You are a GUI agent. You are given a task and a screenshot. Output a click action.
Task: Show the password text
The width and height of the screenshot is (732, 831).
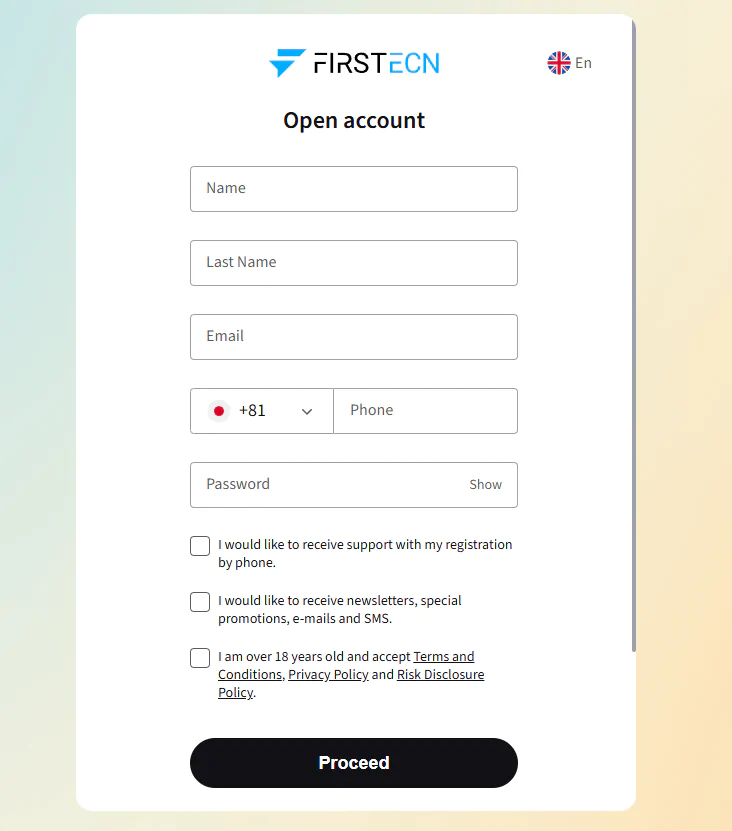[x=485, y=485]
